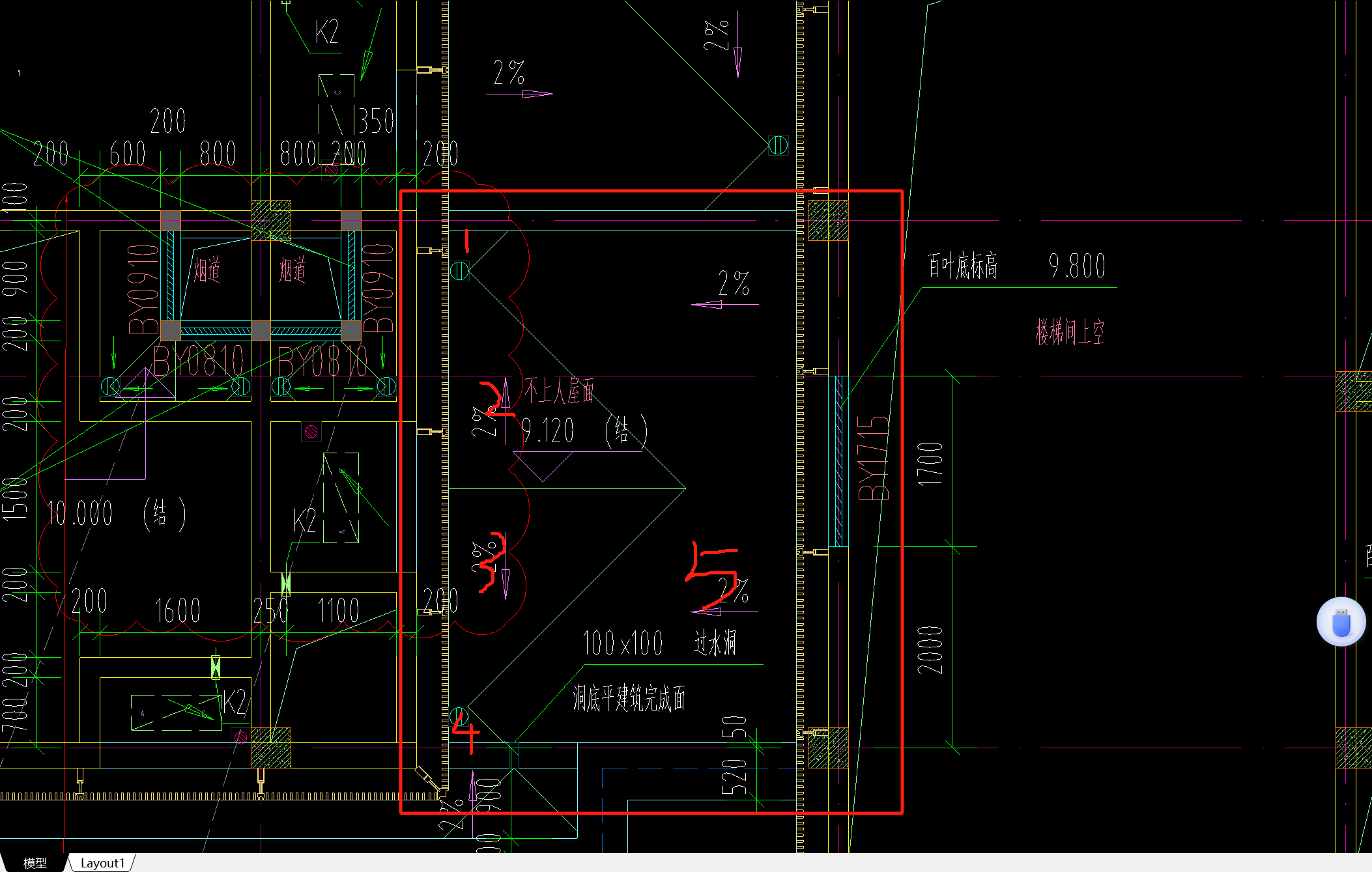
Task: Select the left vertical BY0910 label
Action: click(143, 289)
